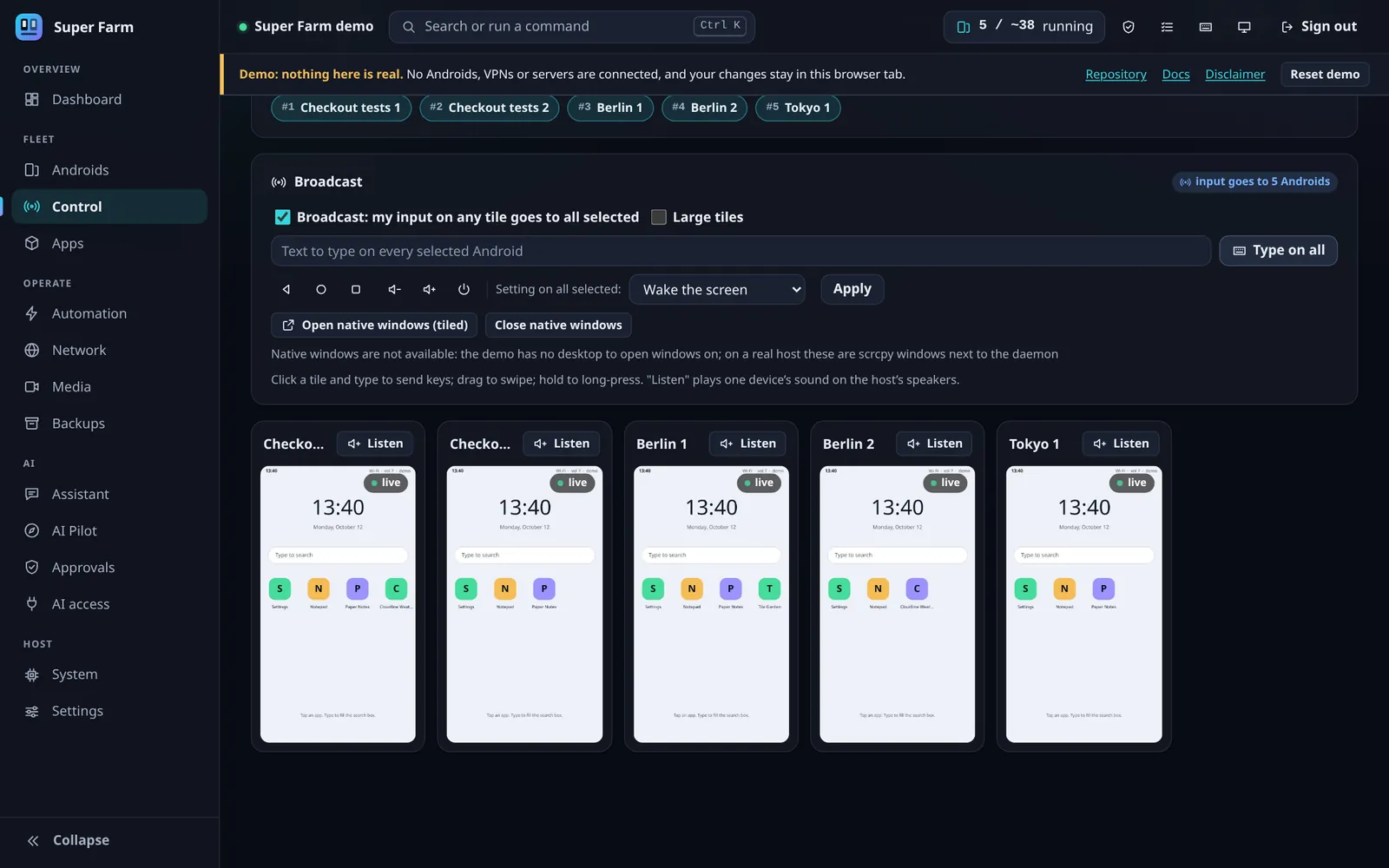1389x868 pixels.
Task: Navigate to AI Pilot
Action: [x=109, y=530]
